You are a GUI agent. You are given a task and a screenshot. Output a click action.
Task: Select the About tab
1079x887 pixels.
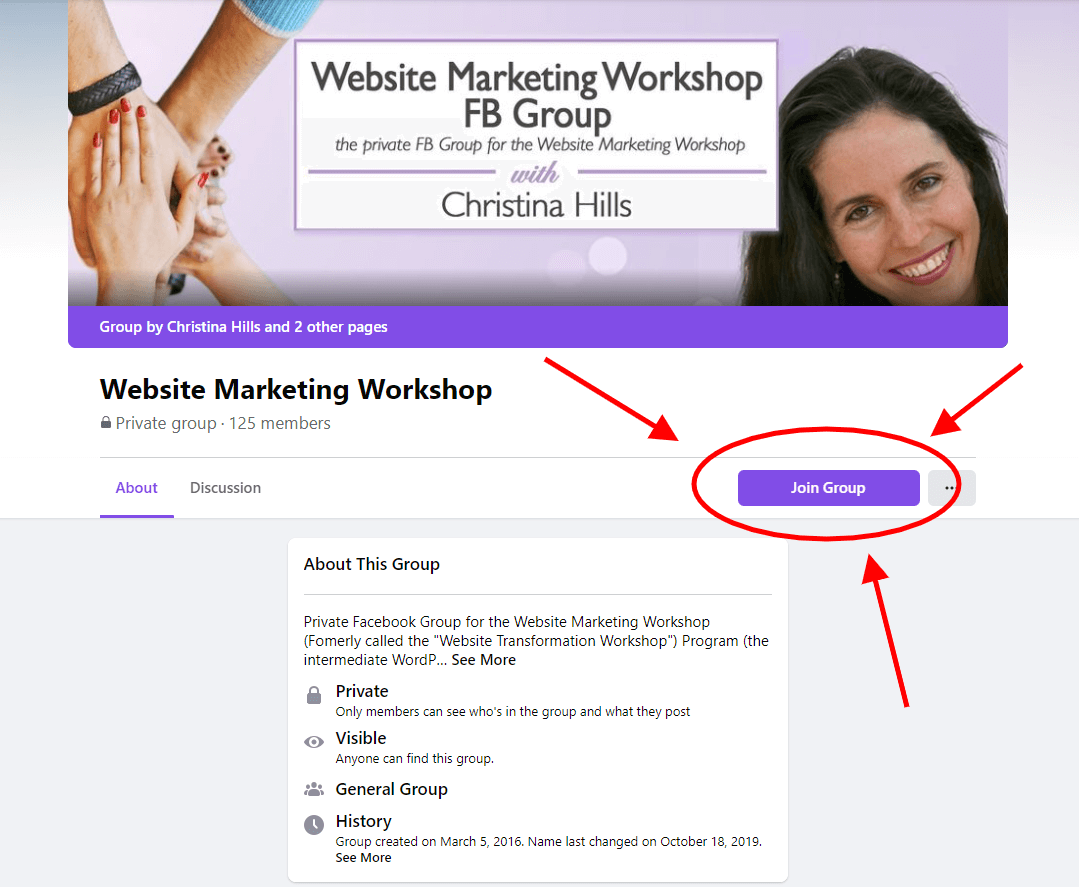pyautogui.click(x=136, y=488)
